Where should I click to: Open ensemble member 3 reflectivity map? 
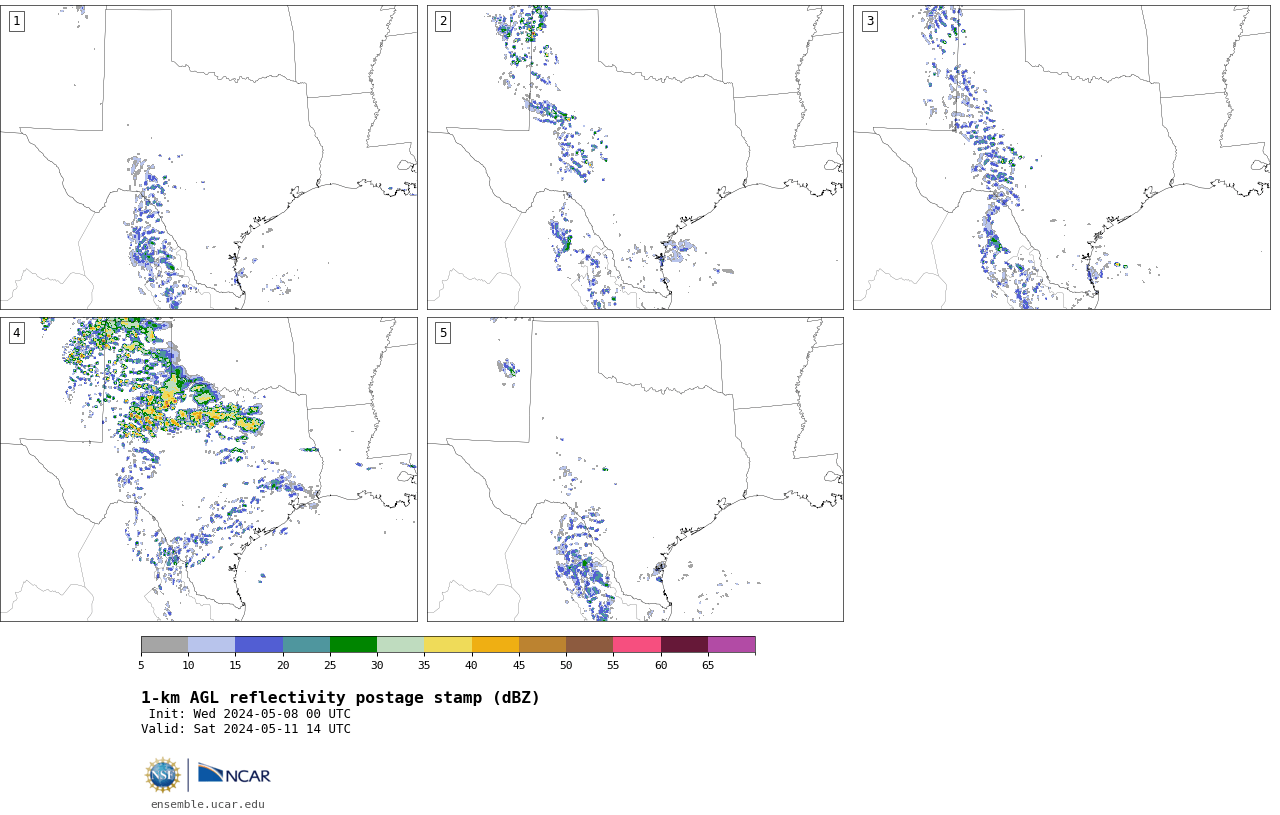[x=1061, y=157]
